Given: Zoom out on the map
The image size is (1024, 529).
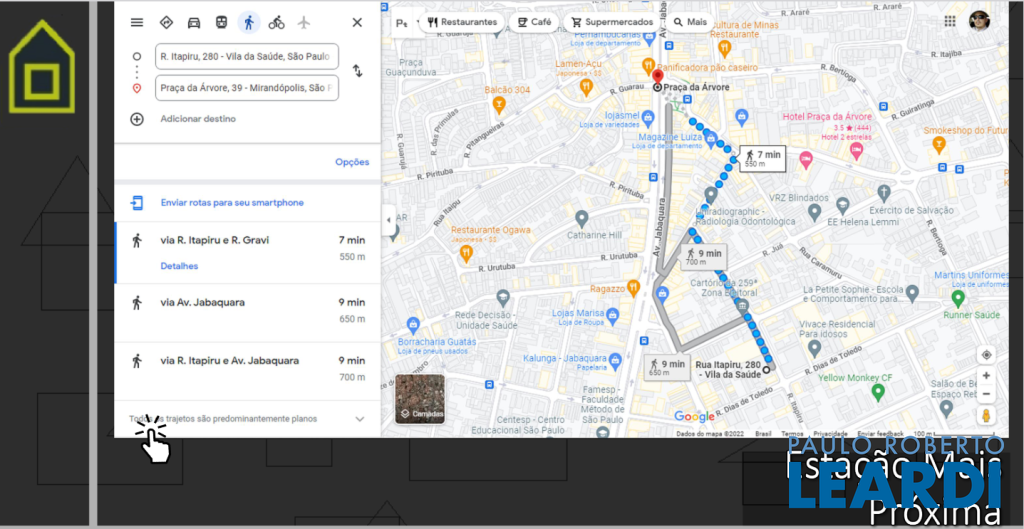Looking at the screenshot, I should click(x=986, y=394).
